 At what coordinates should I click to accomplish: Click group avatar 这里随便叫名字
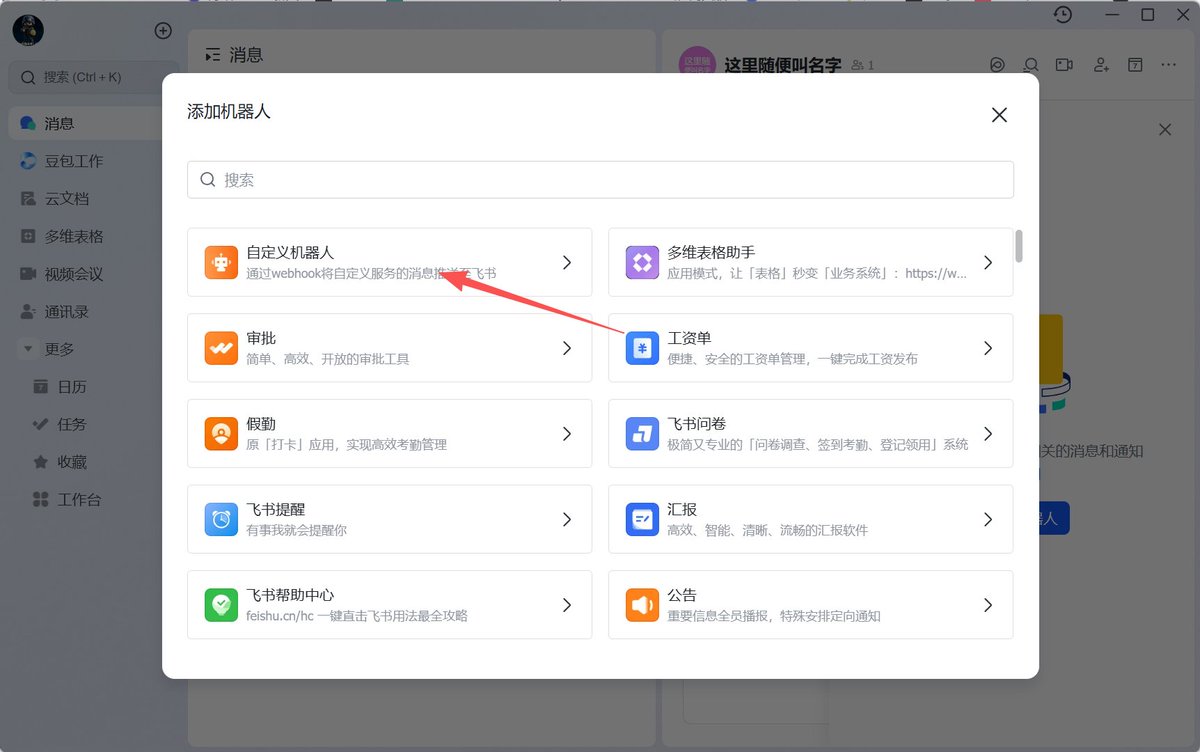697,64
